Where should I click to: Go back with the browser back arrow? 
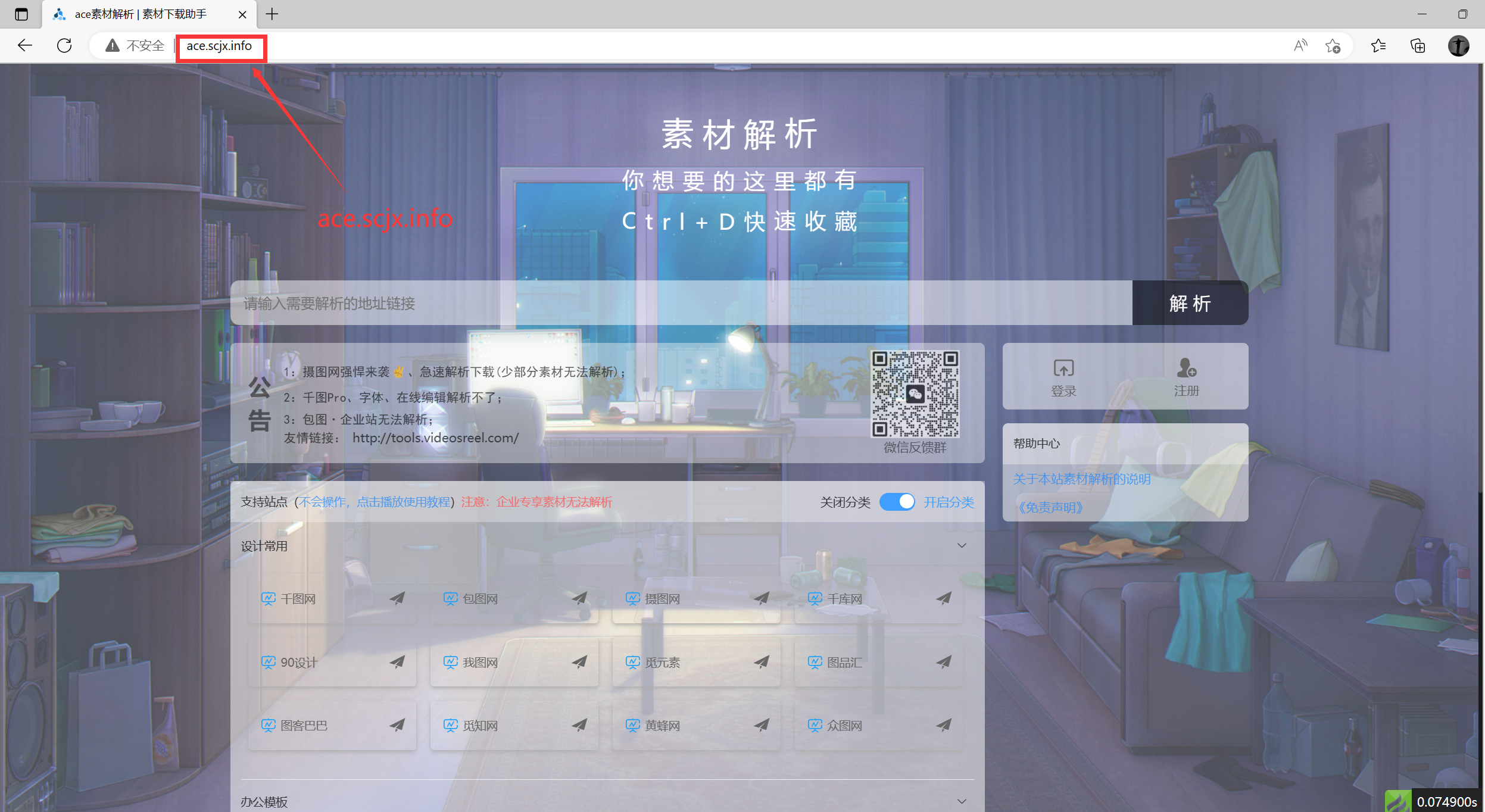point(24,45)
